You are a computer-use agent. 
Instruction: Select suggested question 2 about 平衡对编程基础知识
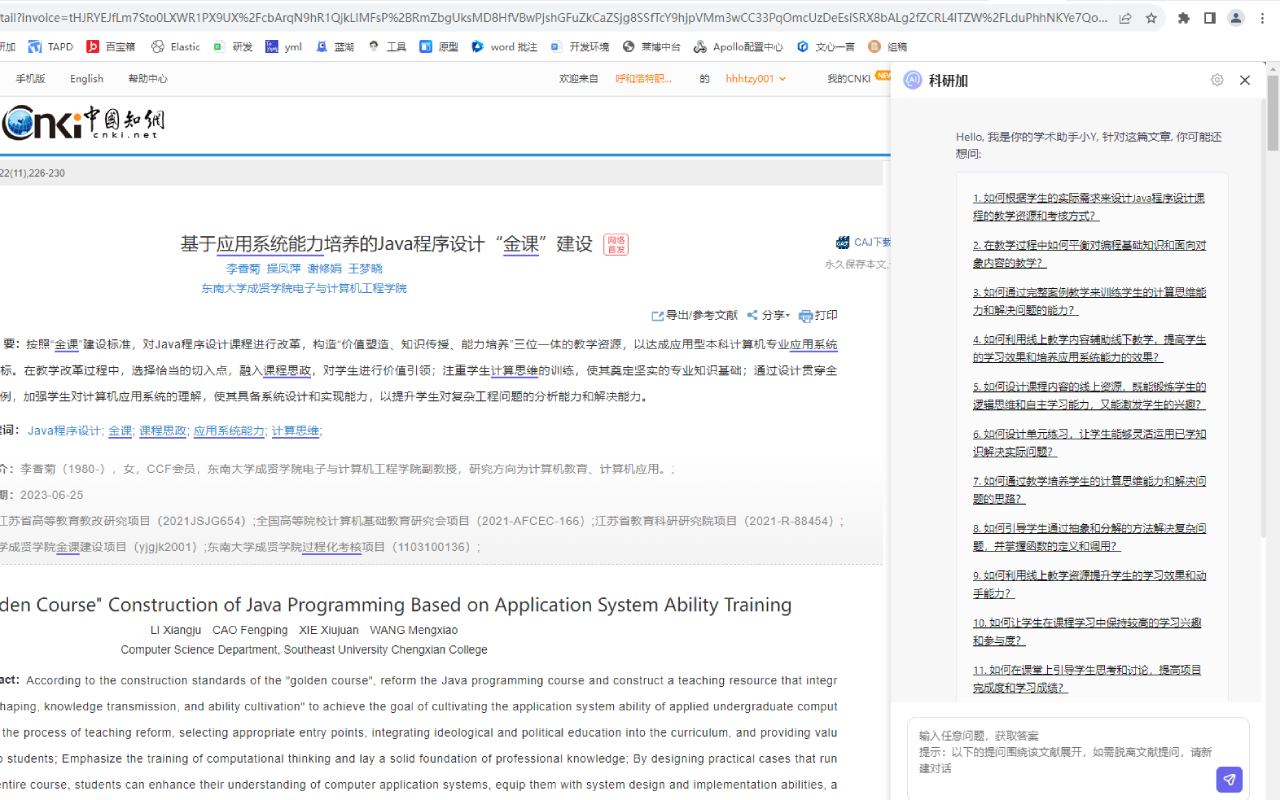pos(1089,254)
